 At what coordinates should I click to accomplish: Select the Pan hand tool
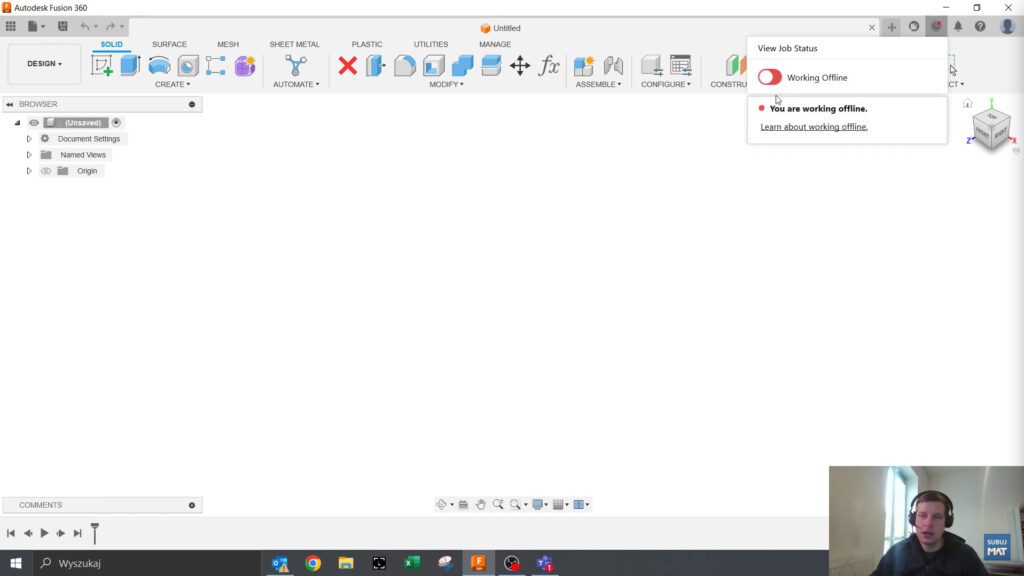point(481,504)
